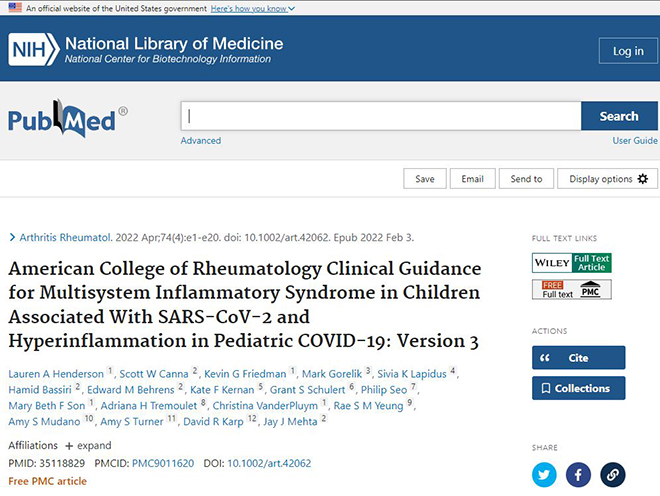Open the Send to menu

point(526,179)
